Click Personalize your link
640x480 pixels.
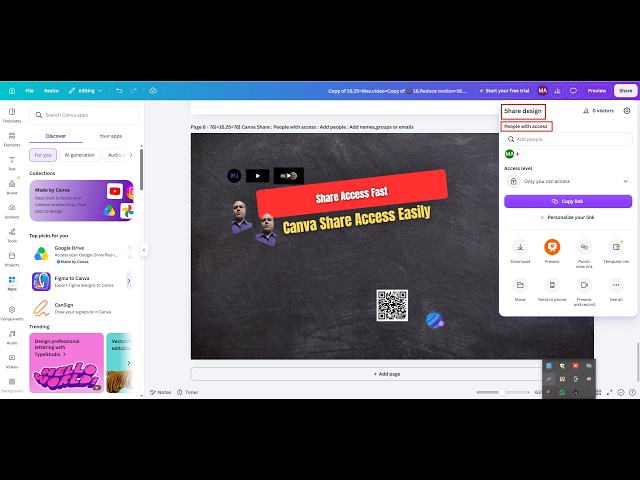click(x=568, y=218)
